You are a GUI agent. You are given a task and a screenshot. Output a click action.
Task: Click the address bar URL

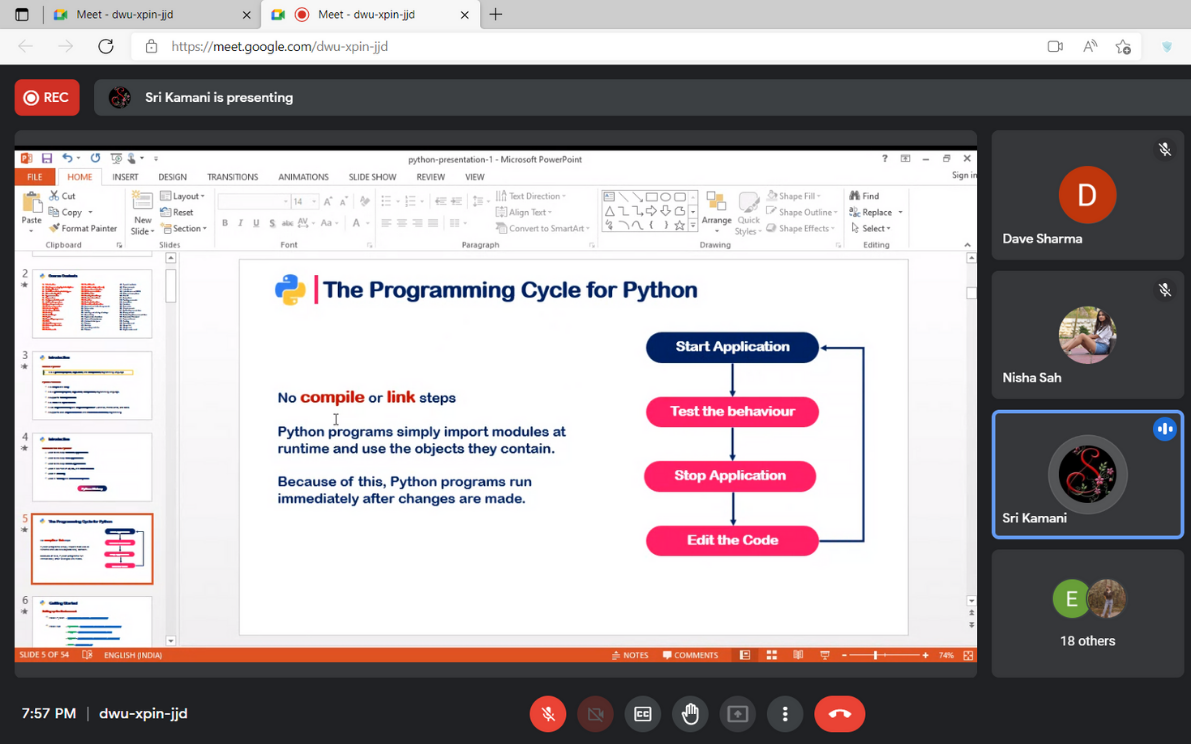[280, 46]
